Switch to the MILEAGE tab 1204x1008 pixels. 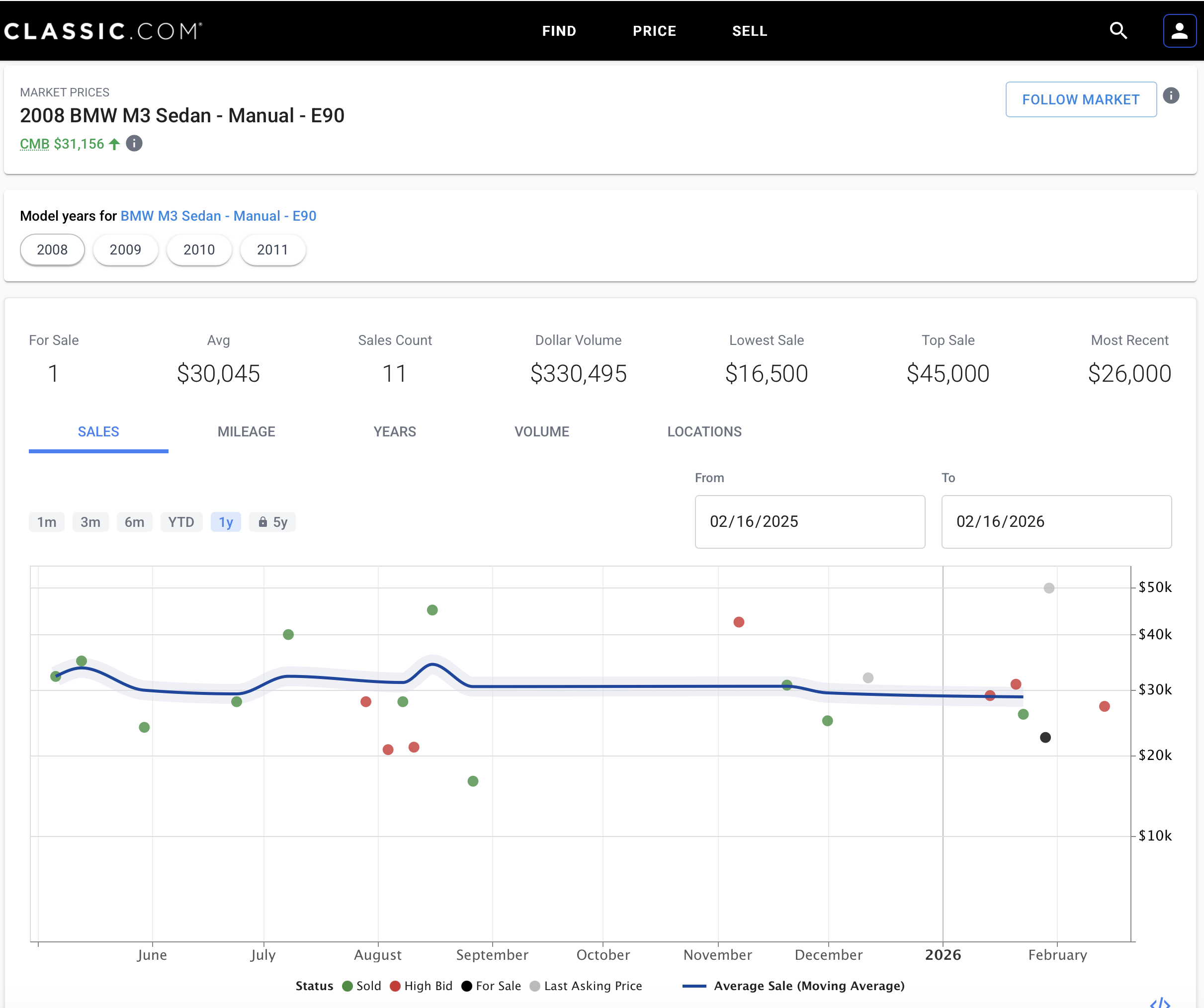click(x=247, y=432)
